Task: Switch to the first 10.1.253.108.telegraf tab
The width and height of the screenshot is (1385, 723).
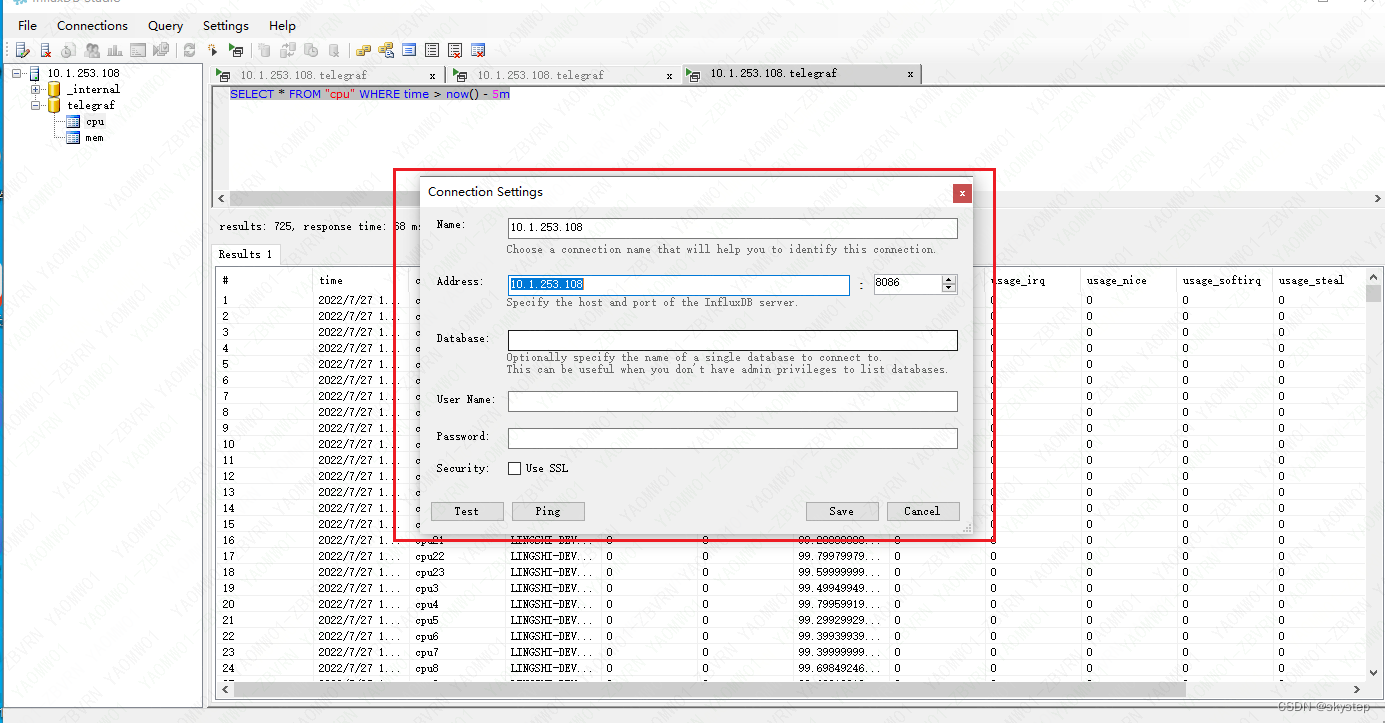Action: pyautogui.click(x=326, y=75)
